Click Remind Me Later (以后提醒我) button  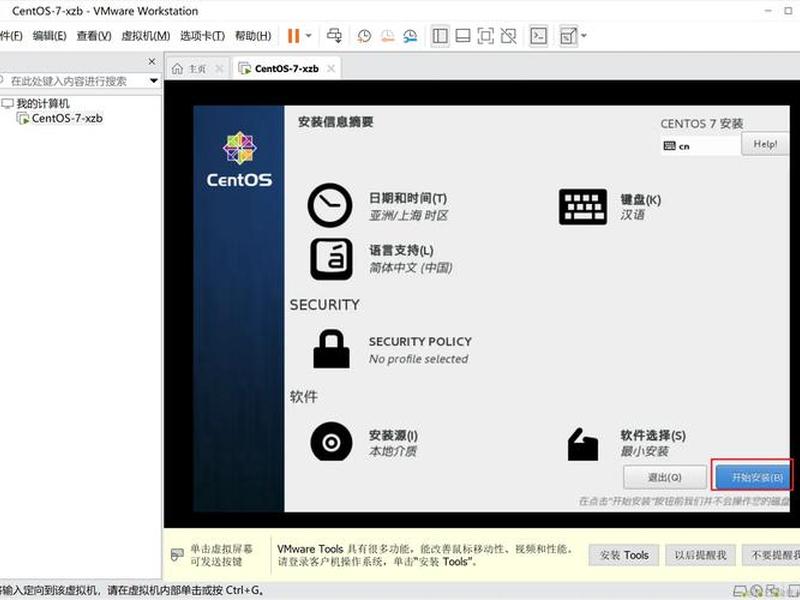click(700, 555)
